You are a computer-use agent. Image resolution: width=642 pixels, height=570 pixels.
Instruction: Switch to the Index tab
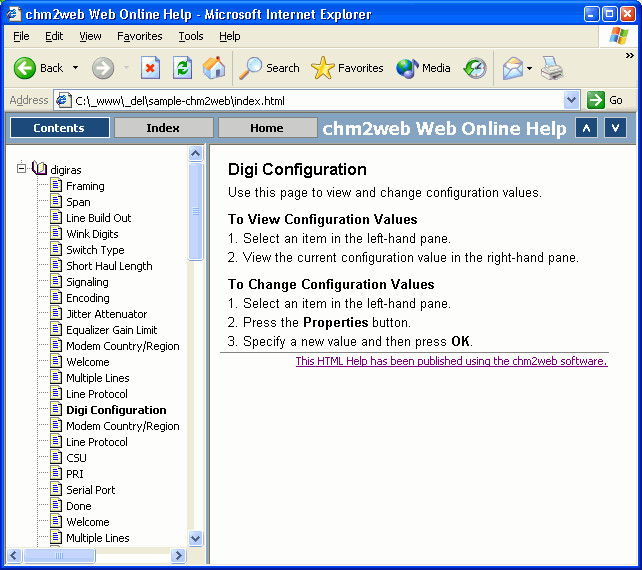point(163,128)
